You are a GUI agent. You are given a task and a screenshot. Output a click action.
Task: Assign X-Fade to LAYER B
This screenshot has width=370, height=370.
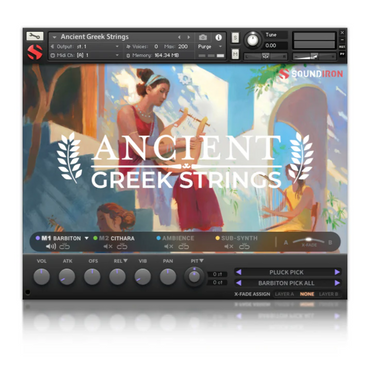point(329,294)
